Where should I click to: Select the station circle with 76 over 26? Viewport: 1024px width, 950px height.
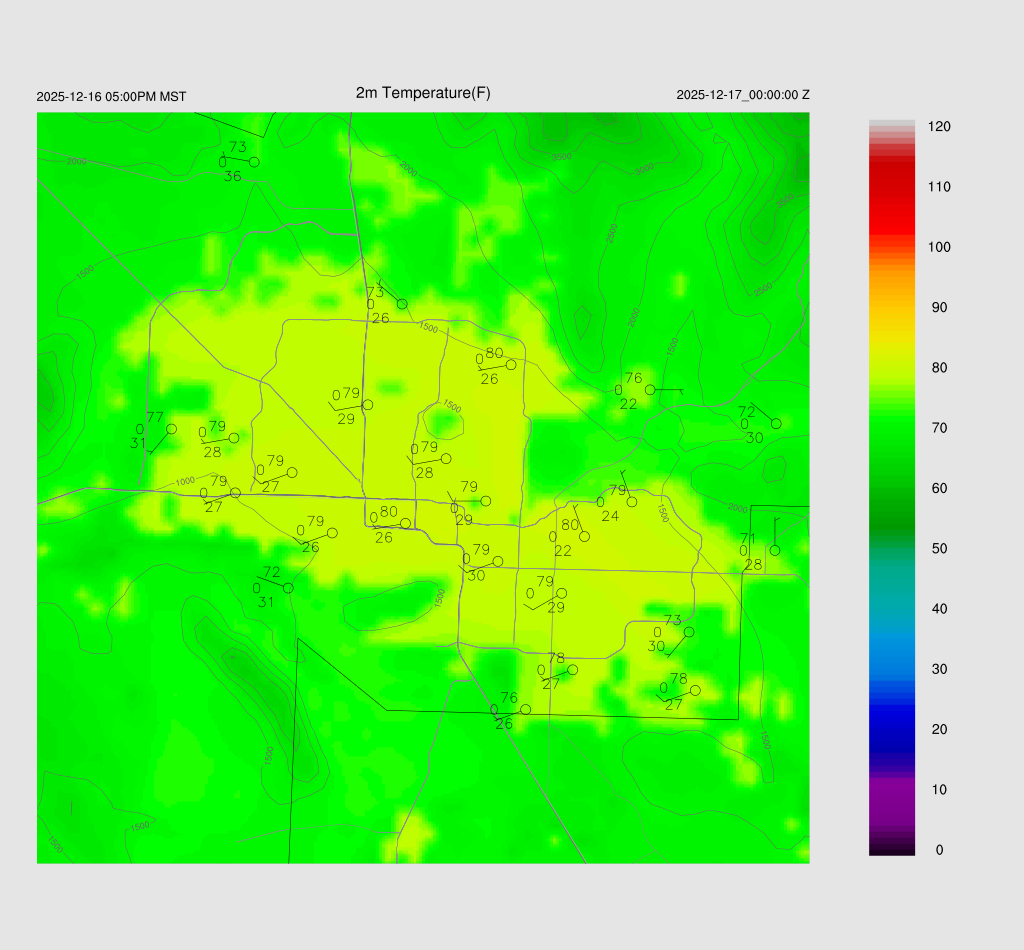click(x=526, y=709)
